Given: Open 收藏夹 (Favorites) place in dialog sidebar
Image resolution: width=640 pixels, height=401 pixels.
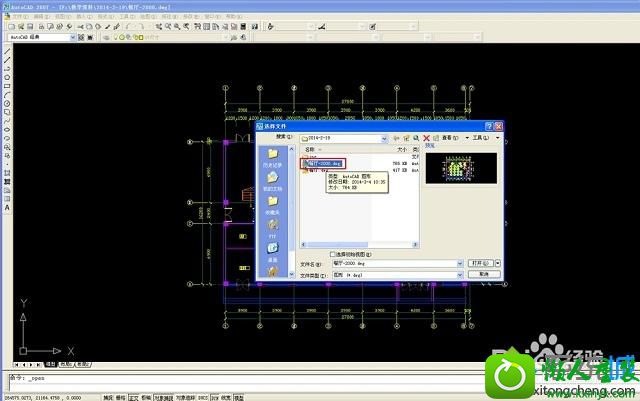Looking at the screenshot, I should coord(273,205).
